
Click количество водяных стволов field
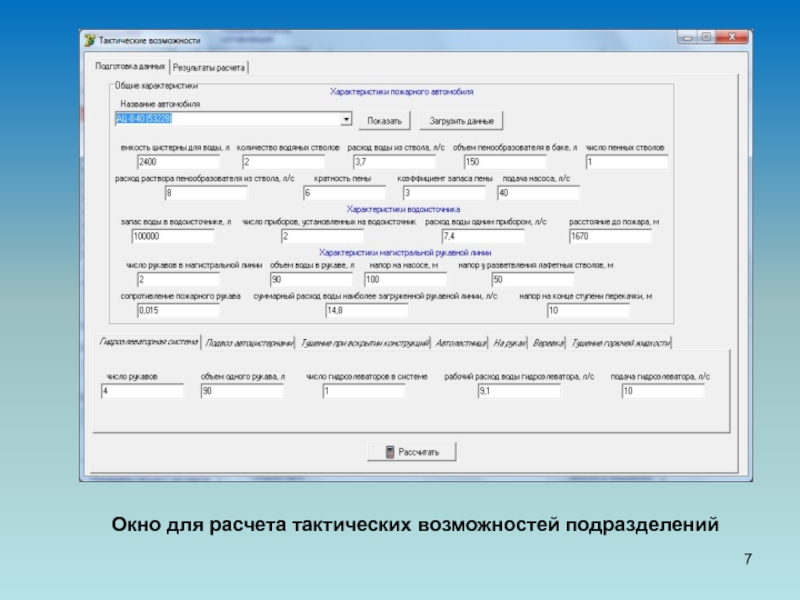(x=283, y=162)
